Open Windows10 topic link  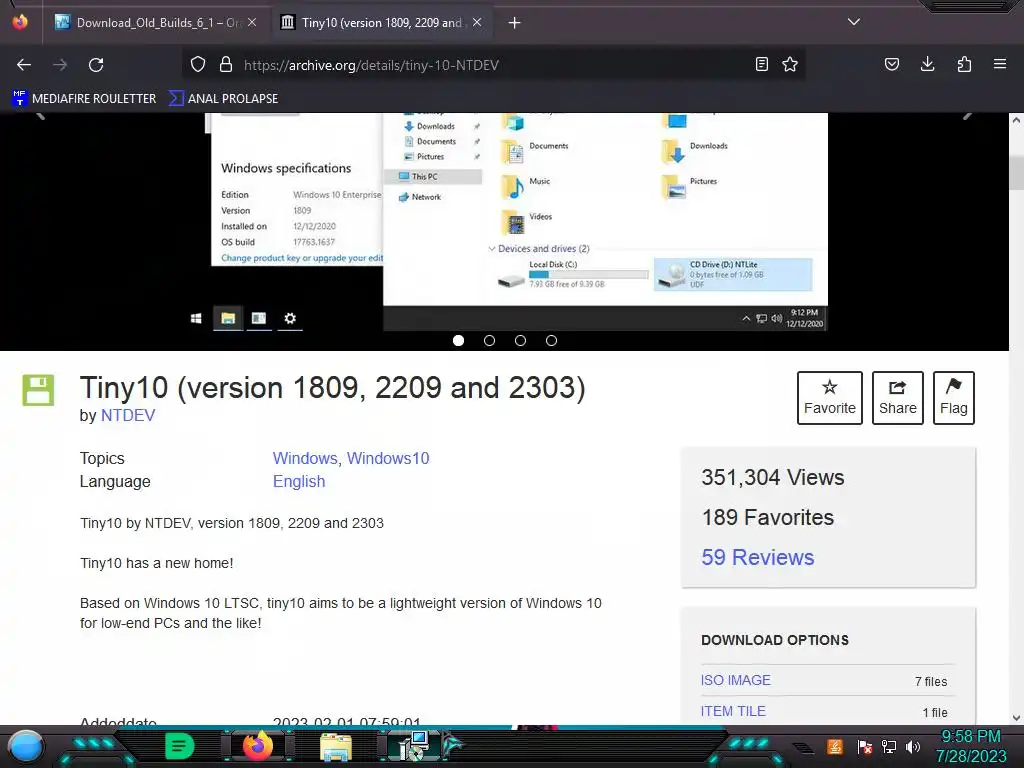(x=388, y=458)
